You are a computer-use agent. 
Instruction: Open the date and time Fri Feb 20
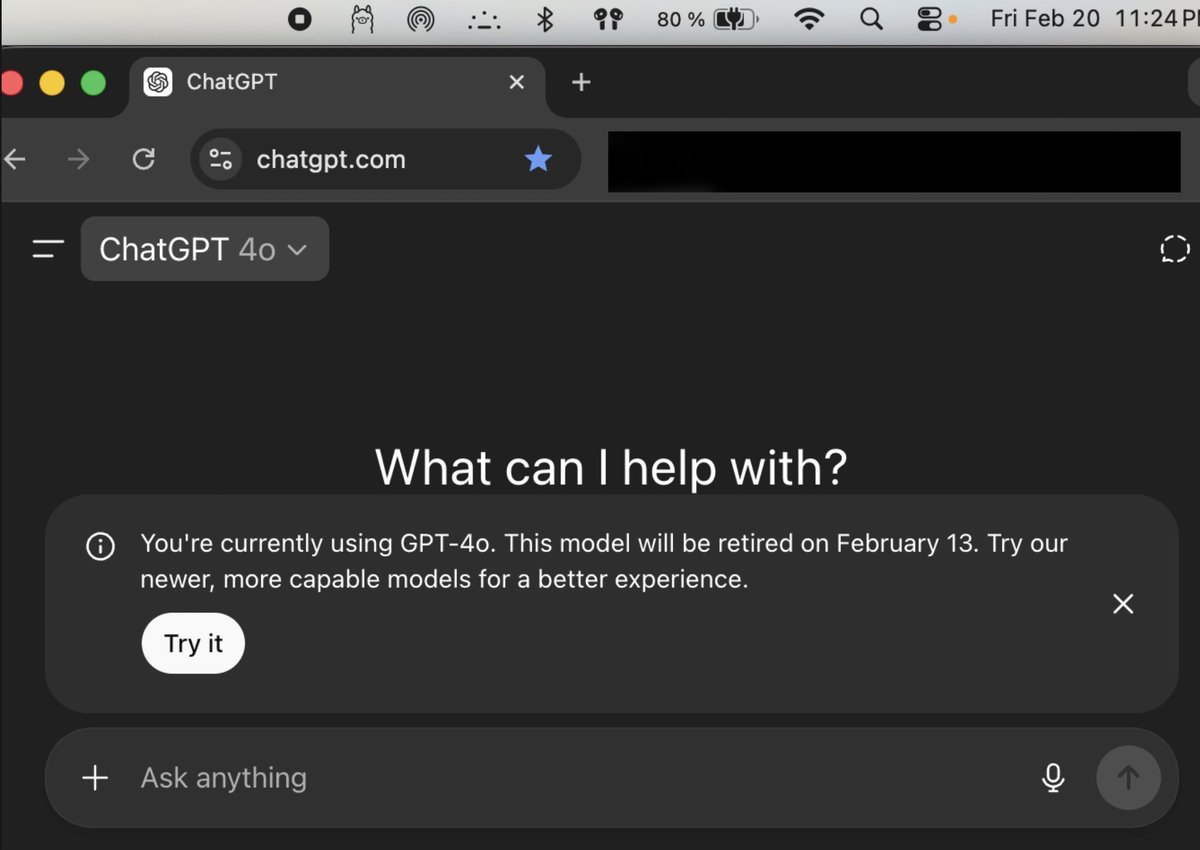pos(1094,19)
